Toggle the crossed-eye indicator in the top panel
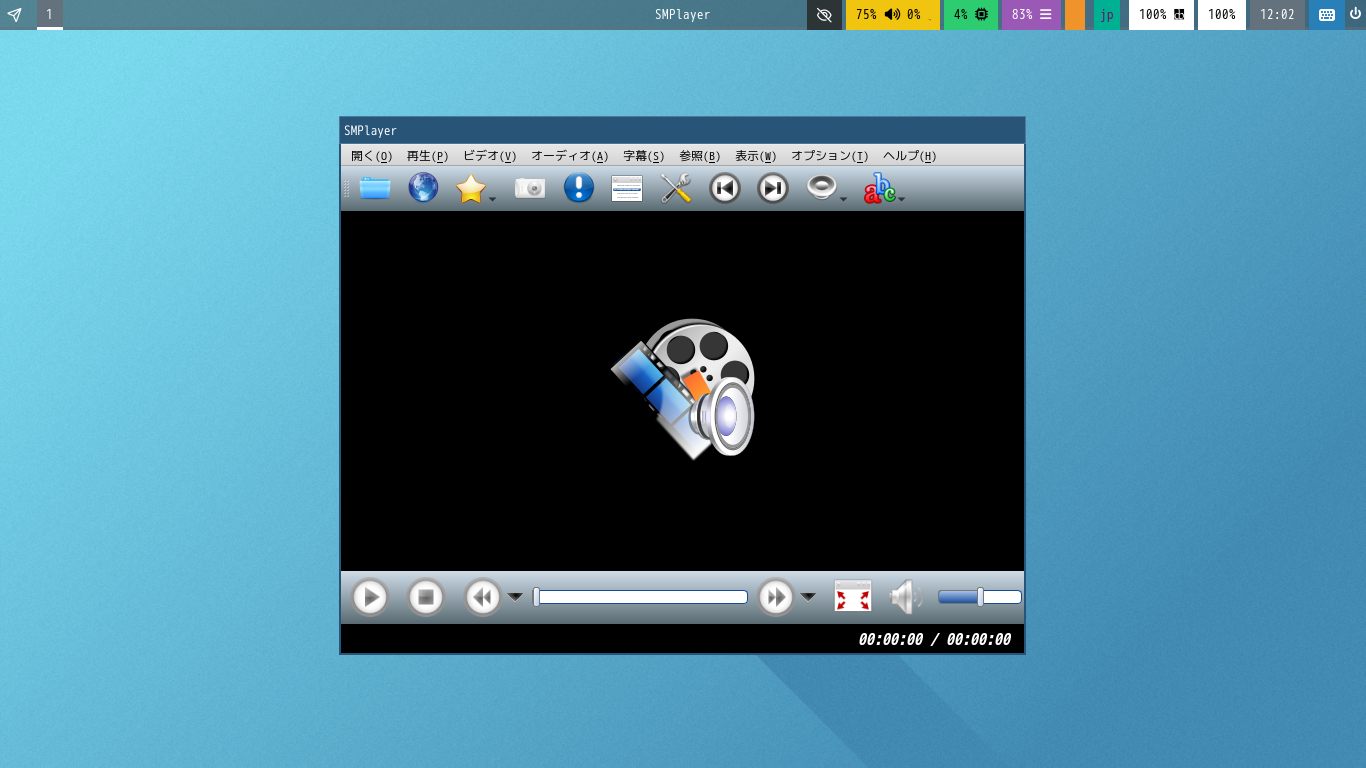The height and width of the screenshot is (768, 1366). coord(823,15)
